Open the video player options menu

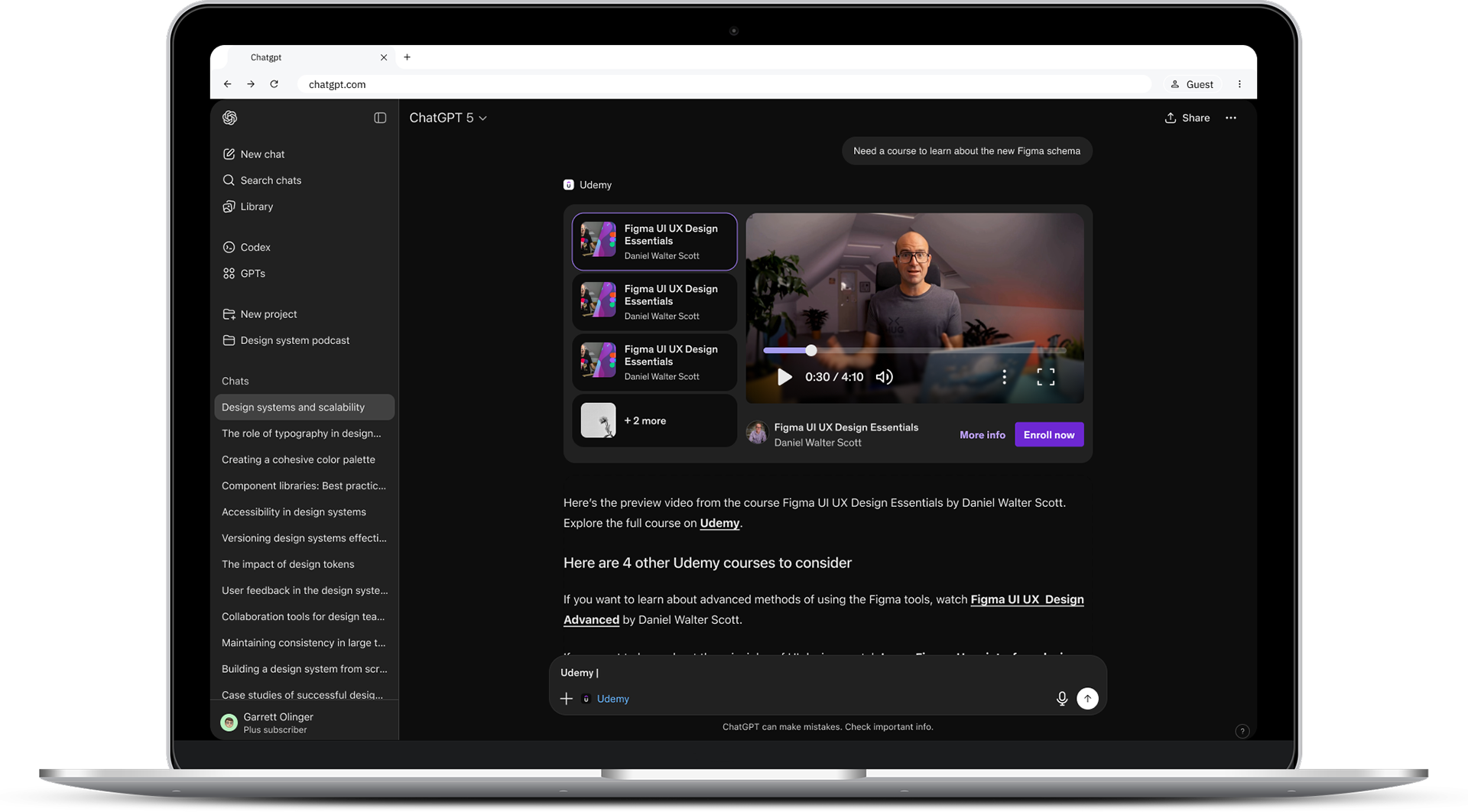pos(1004,377)
